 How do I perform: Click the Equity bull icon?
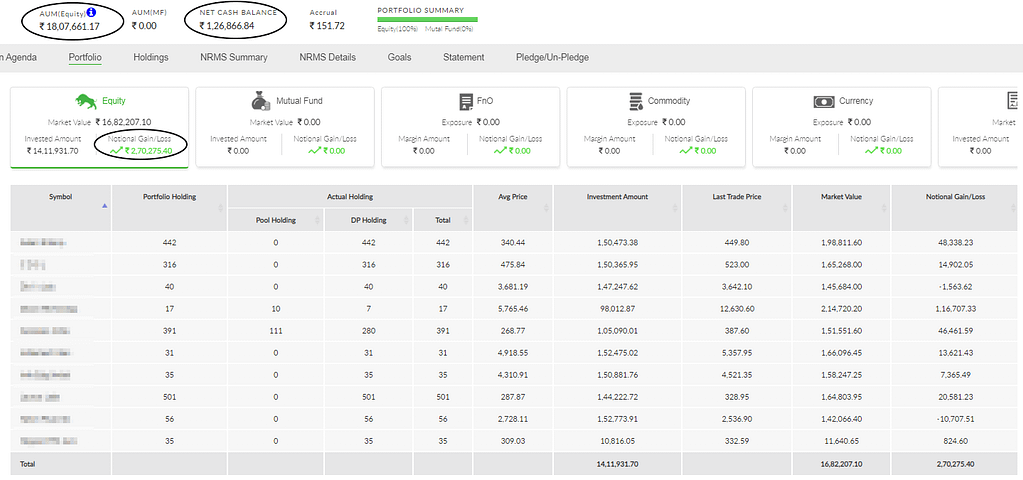(87, 101)
